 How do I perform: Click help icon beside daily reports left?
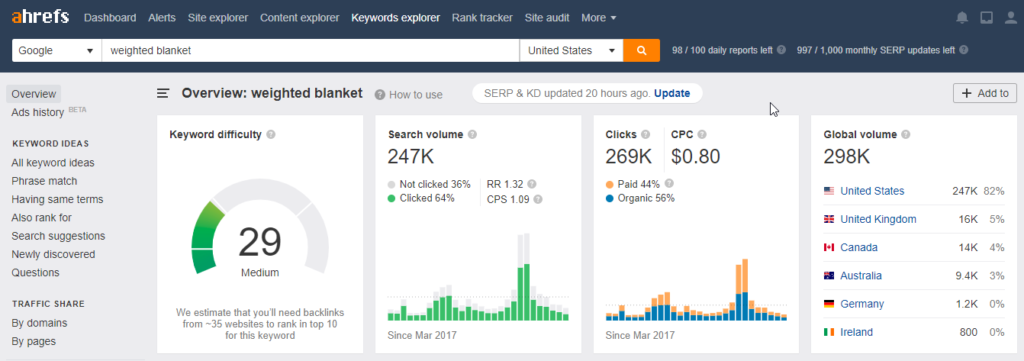[781, 50]
